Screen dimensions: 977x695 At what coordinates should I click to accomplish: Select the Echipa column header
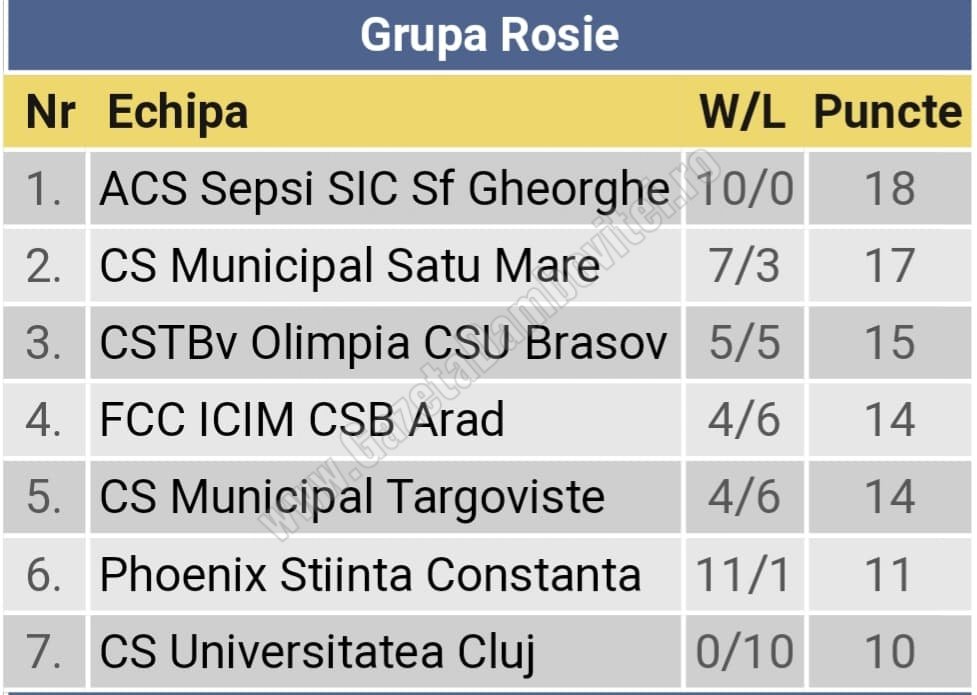(178, 113)
